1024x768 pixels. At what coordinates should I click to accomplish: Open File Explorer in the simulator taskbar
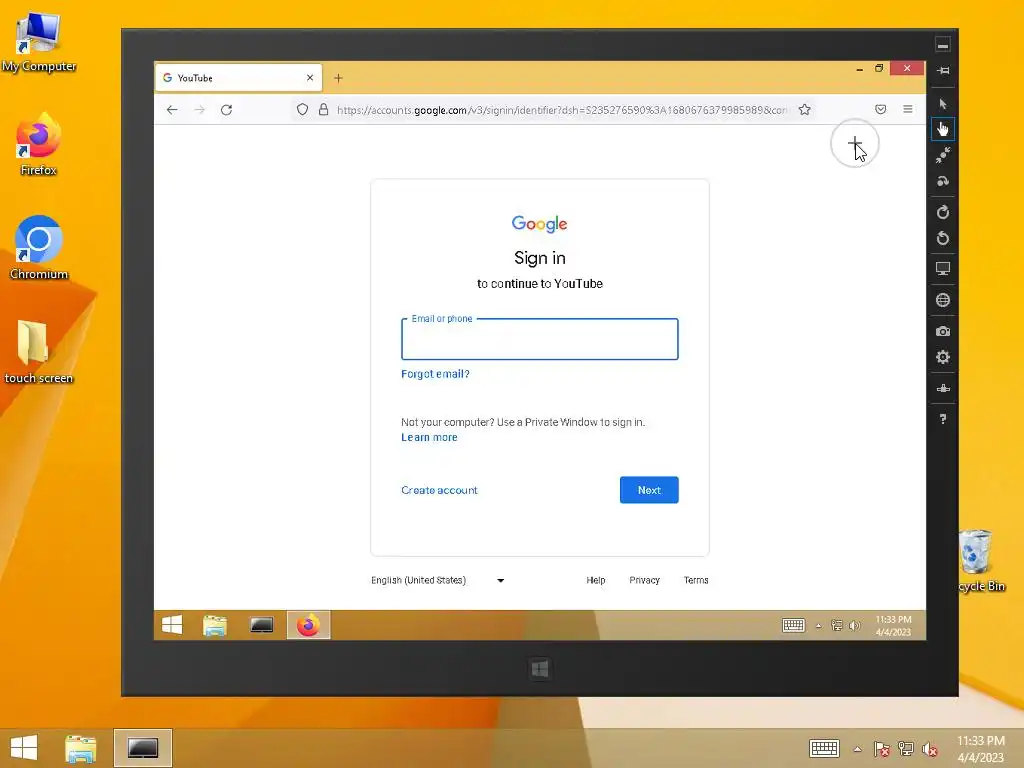[x=215, y=625]
